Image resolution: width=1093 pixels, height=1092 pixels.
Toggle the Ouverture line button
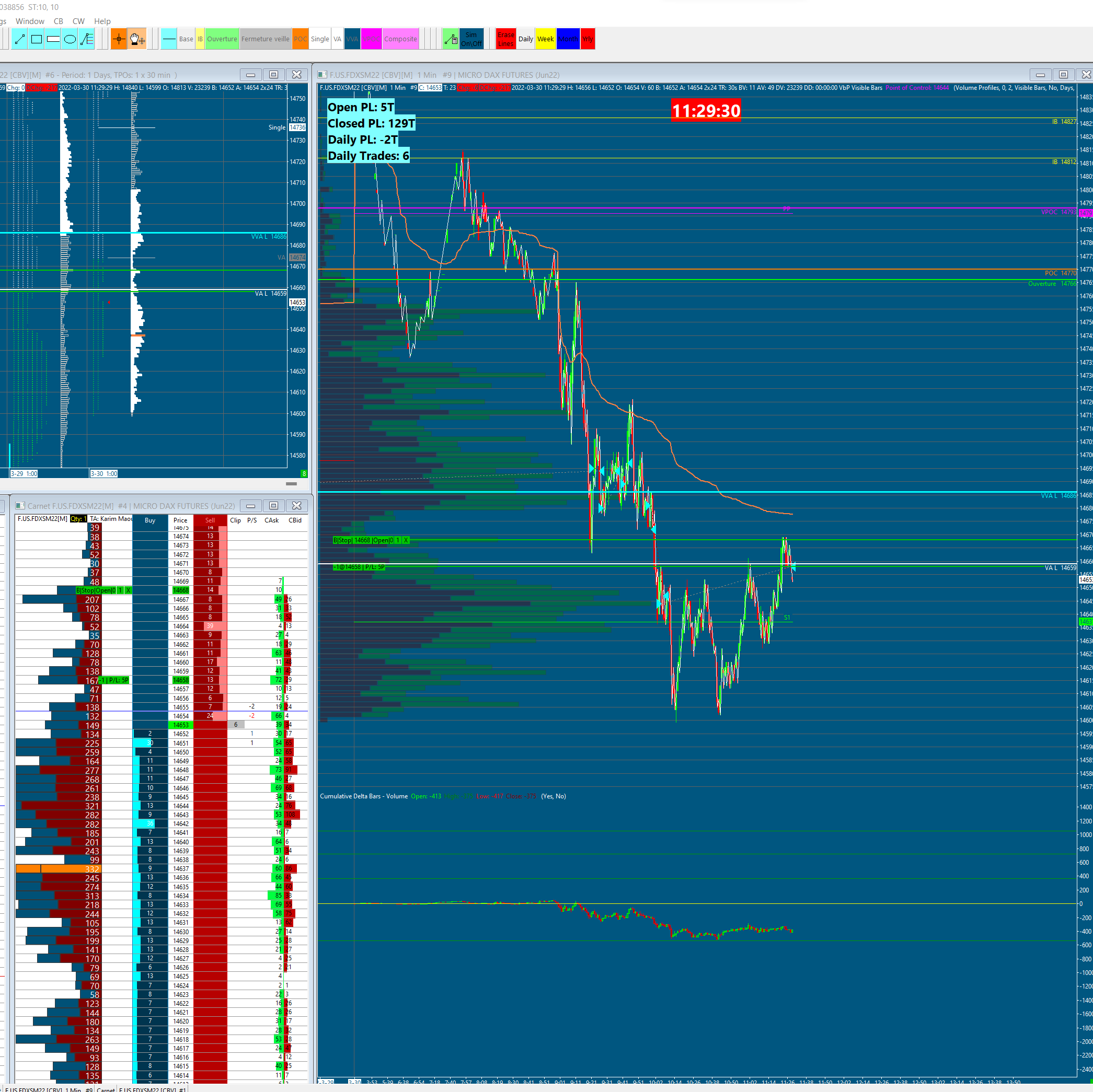point(222,39)
